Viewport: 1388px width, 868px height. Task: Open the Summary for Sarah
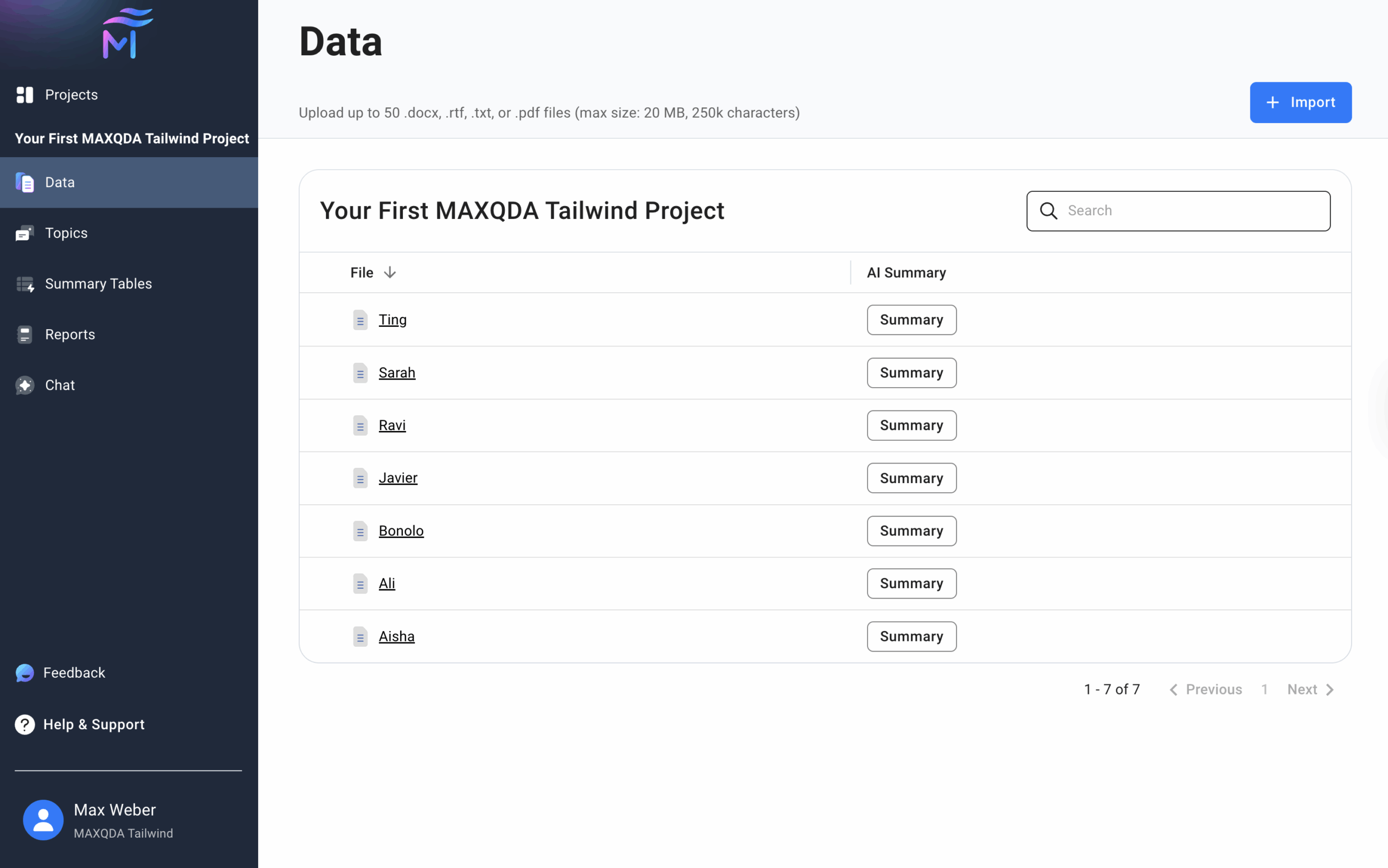coord(911,372)
